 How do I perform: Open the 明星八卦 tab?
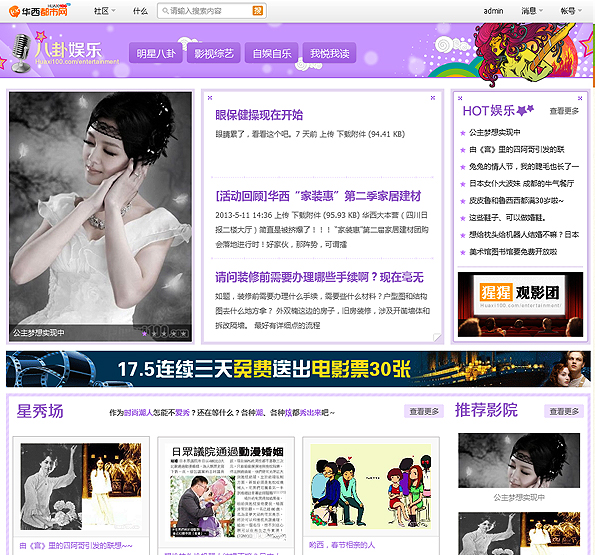[x=156, y=53]
